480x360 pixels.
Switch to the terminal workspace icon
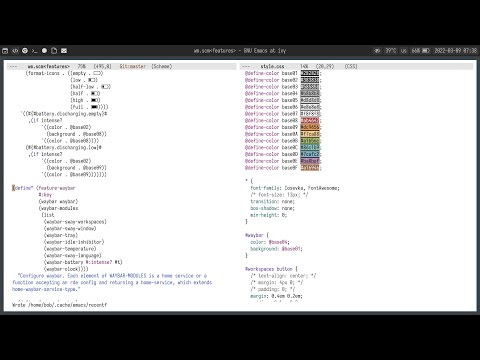34,51
